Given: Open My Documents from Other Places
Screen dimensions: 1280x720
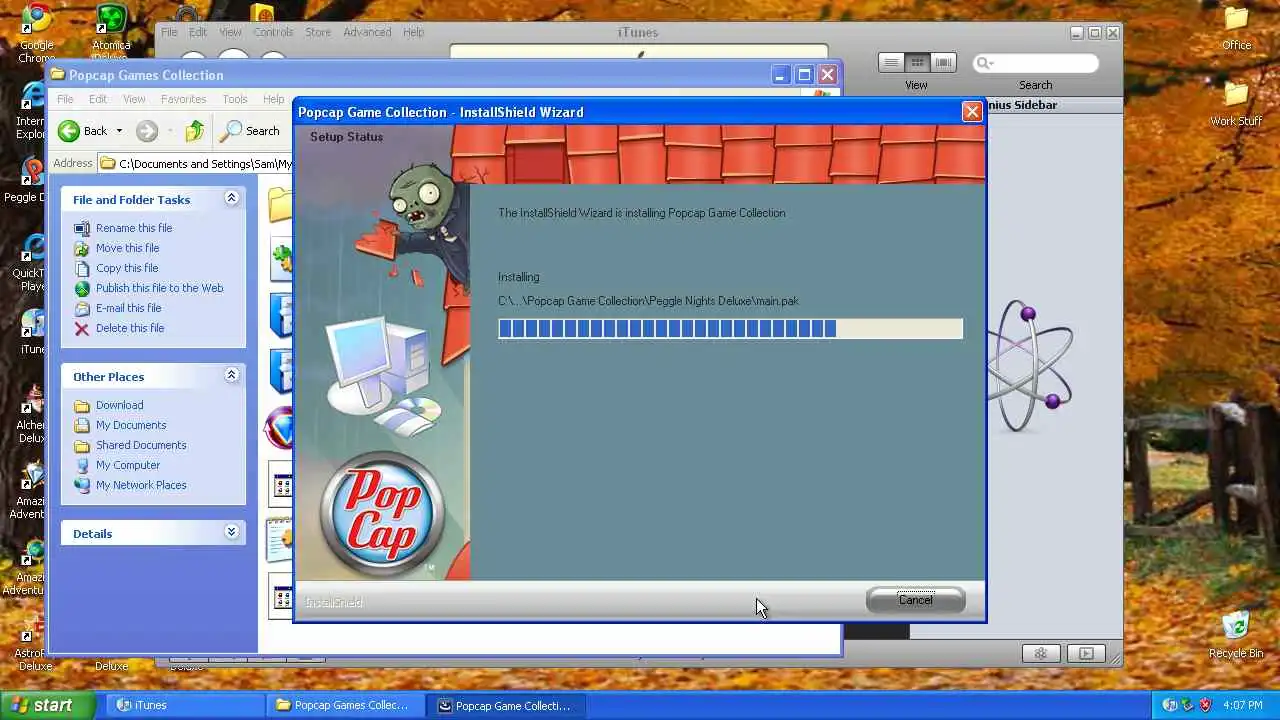Looking at the screenshot, I should coord(131,425).
